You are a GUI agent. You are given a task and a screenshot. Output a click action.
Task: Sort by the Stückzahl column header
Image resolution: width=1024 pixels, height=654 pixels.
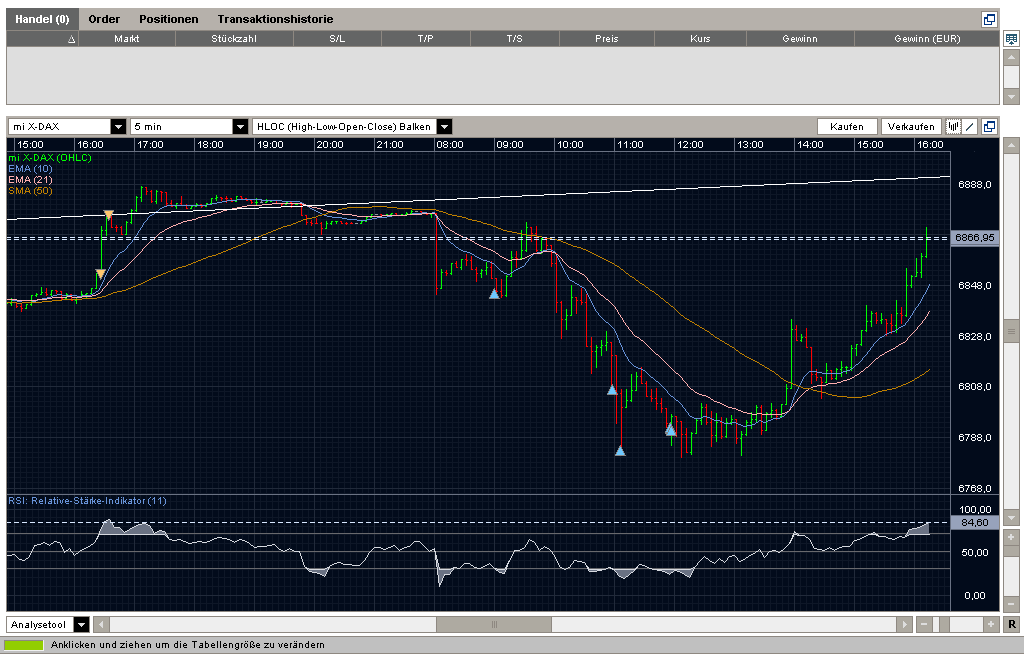click(x=234, y=39)
